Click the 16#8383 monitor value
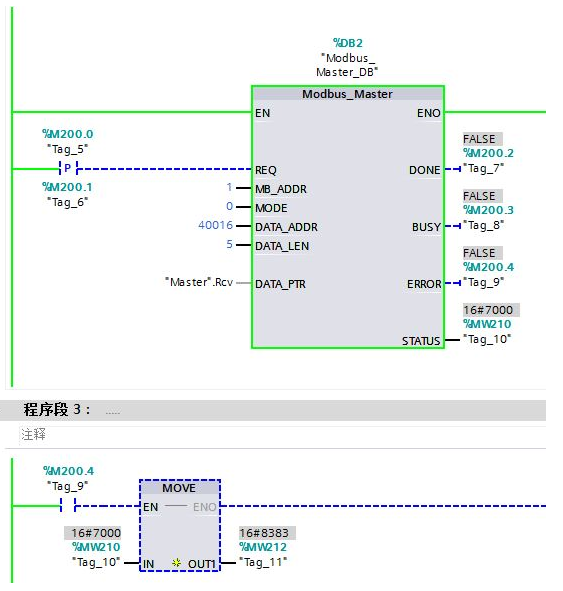 coord(267,533)
